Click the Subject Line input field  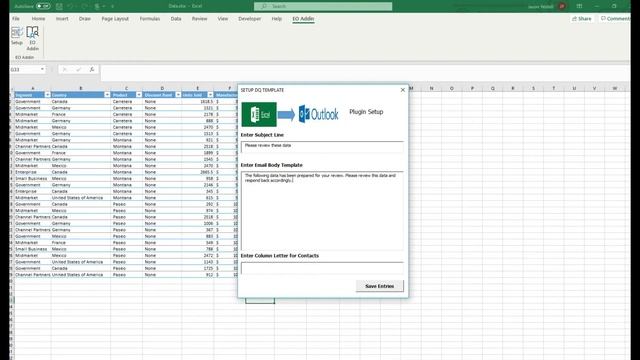322,147
